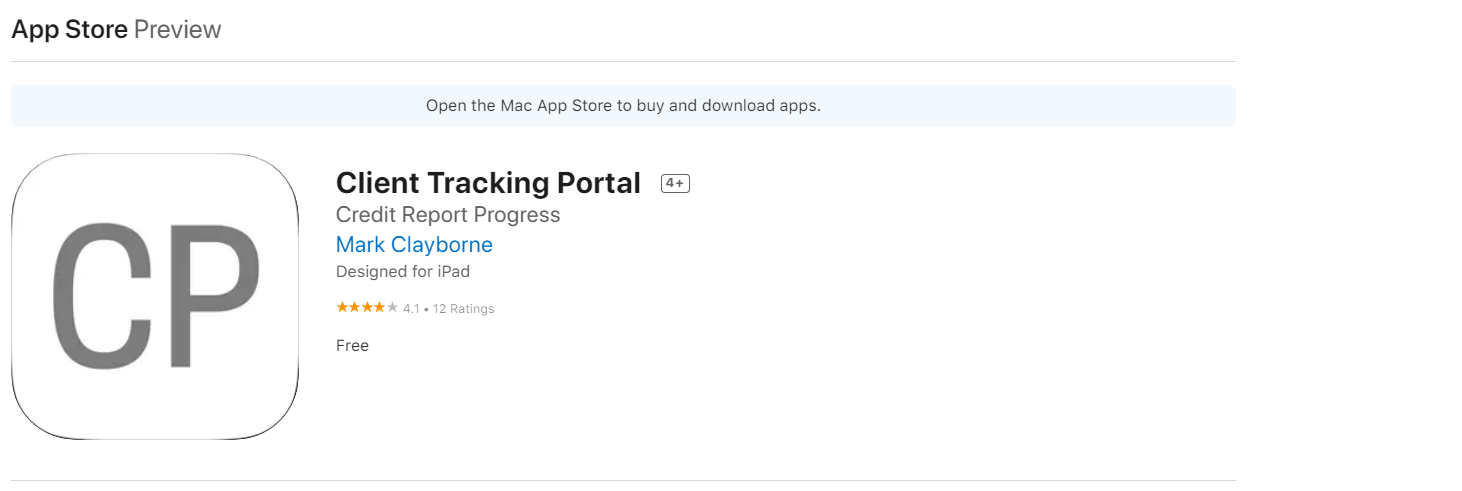Click the word Portal in app title
This screenshot has height=491, width=1462.
tap(600, 183)
